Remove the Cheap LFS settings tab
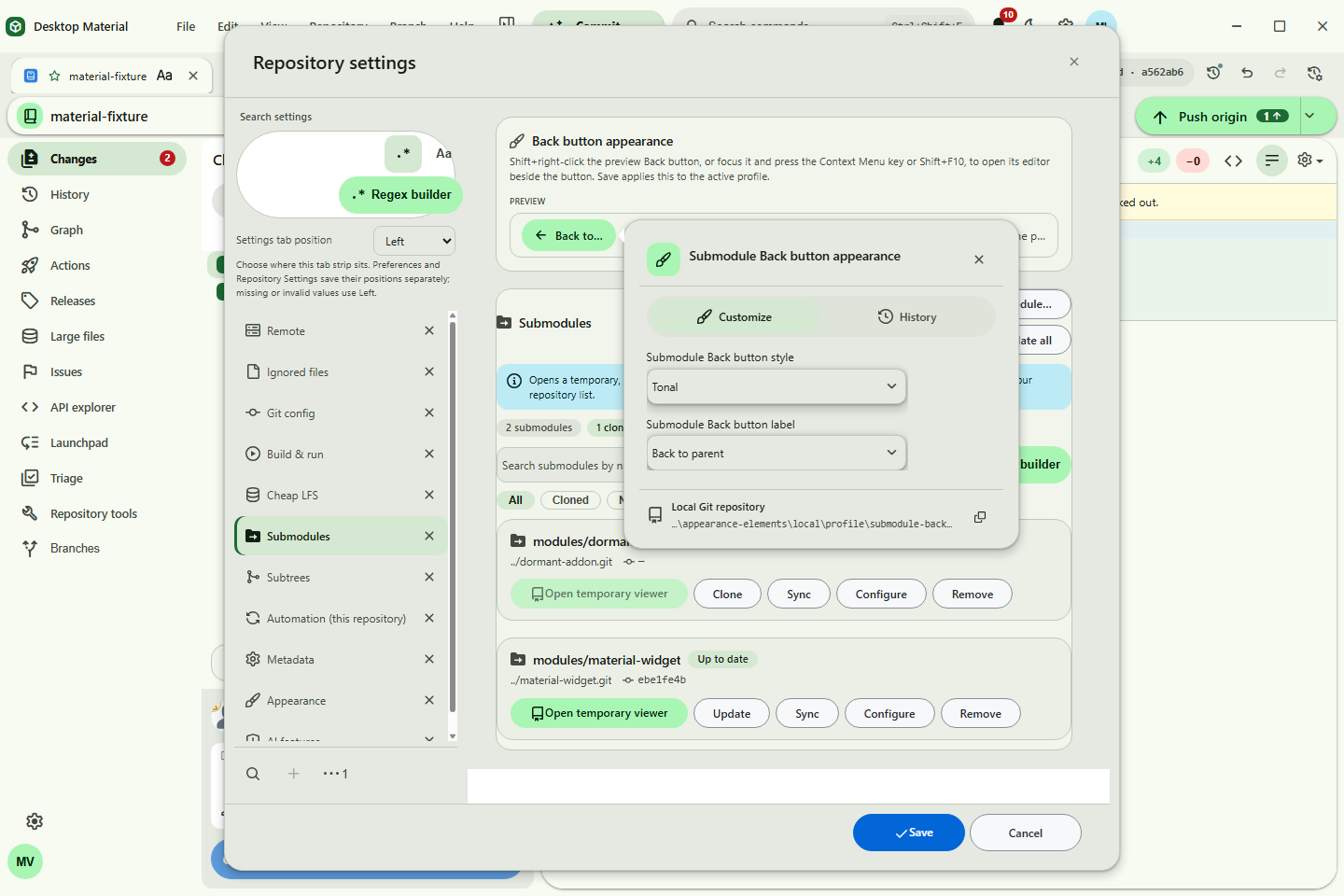The height and width of the screenshot is (896, 1344). point(429,495)
